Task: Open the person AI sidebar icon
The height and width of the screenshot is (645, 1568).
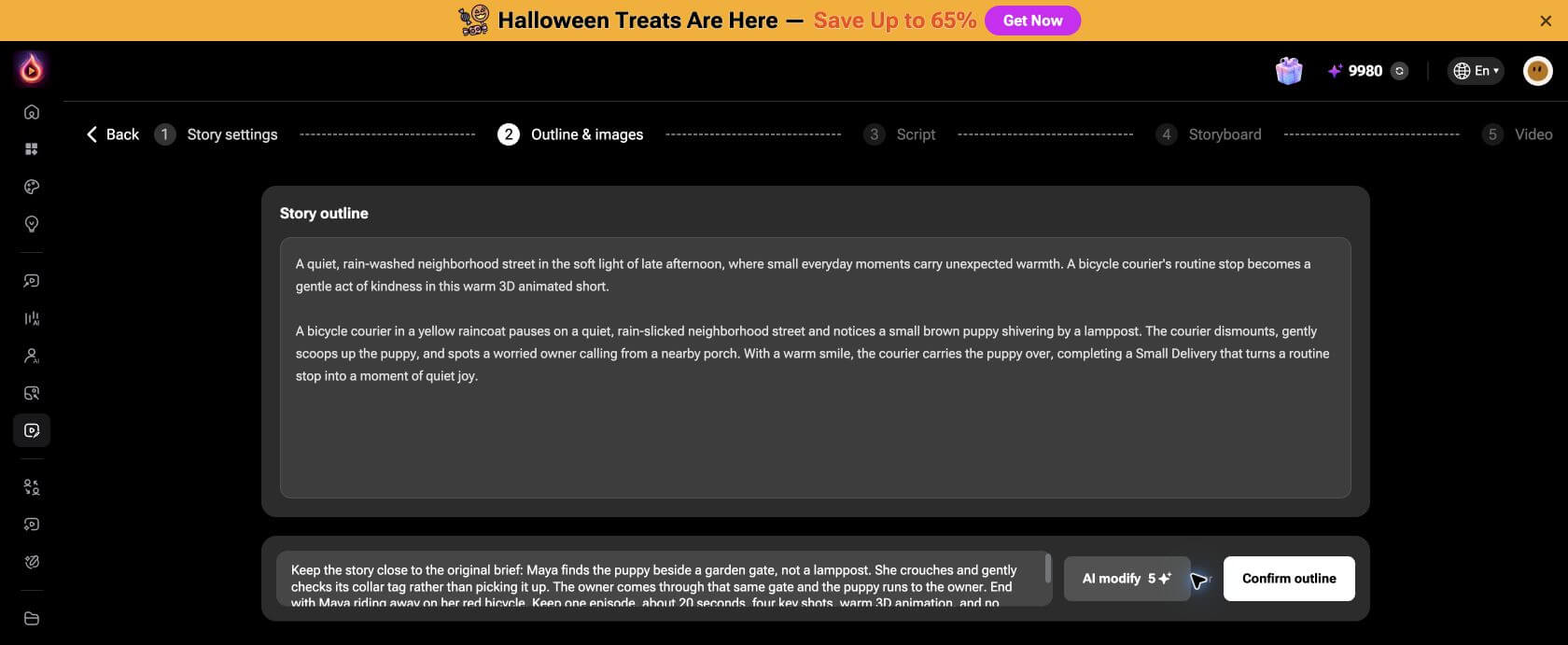Action: (32, 356)
